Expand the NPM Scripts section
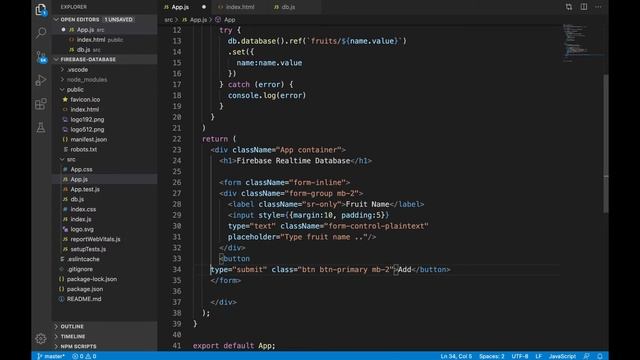Image resolution: width=640 pixels, height=360 pixels. (104, 346)
